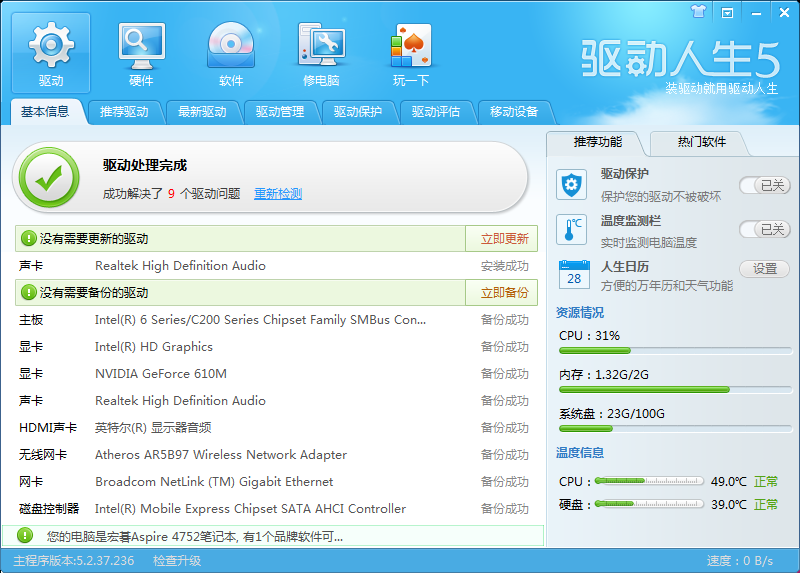Toggle the 温度监测栏 已关 switch
This screenshot has height=573, width=800.
(765, 229)
